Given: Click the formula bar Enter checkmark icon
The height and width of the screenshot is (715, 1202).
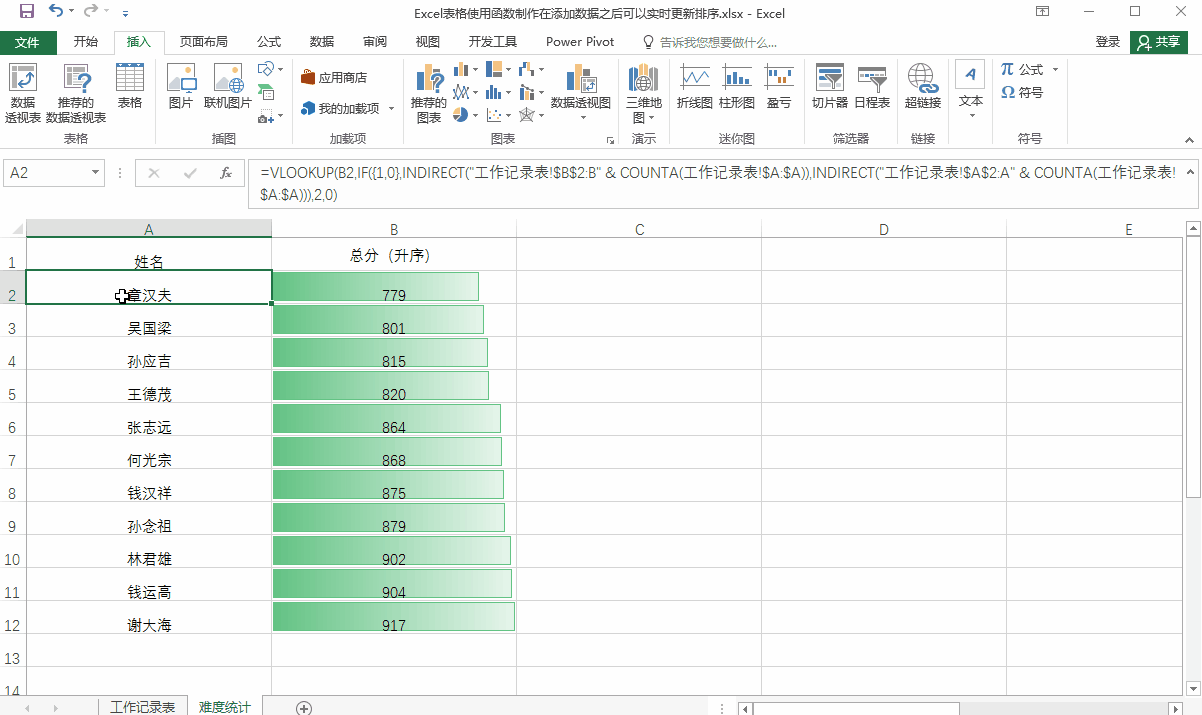Looking at the screenshot, I should point(190,172).
